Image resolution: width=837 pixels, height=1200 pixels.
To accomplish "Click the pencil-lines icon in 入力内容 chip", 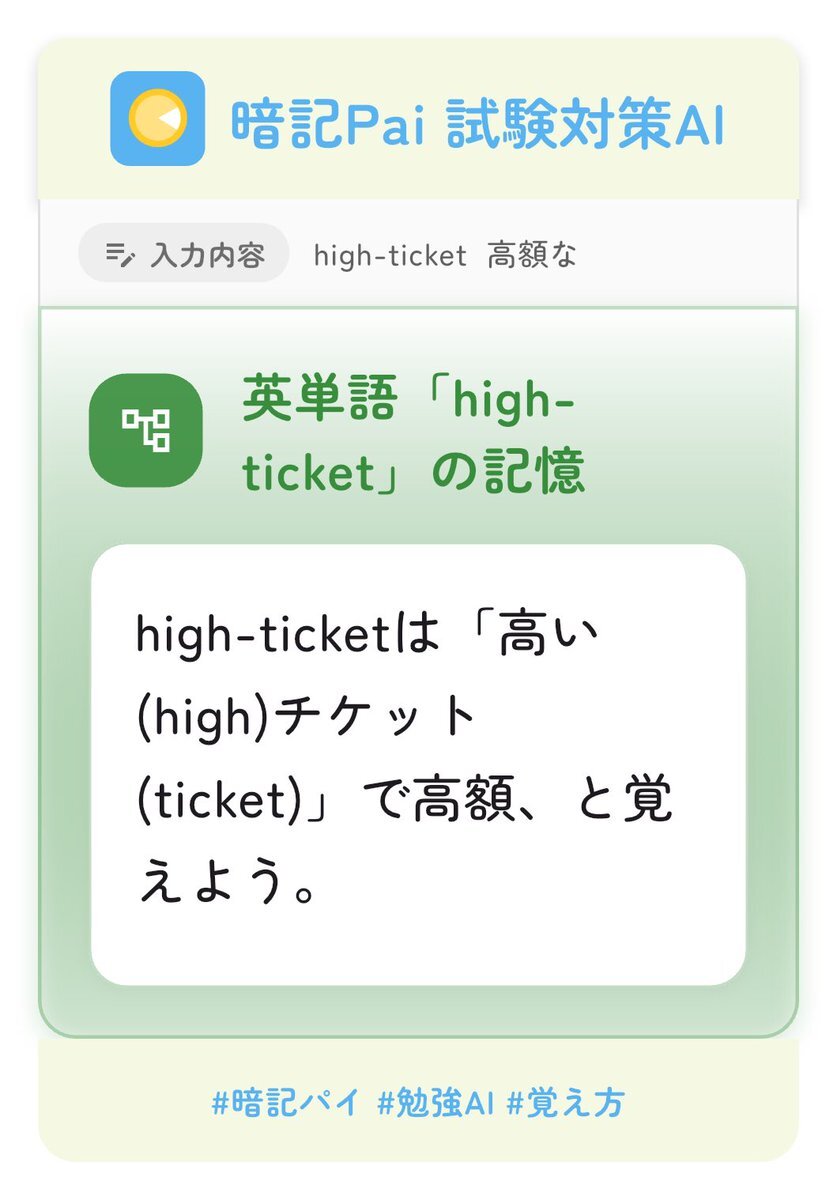I will point(119,256).
